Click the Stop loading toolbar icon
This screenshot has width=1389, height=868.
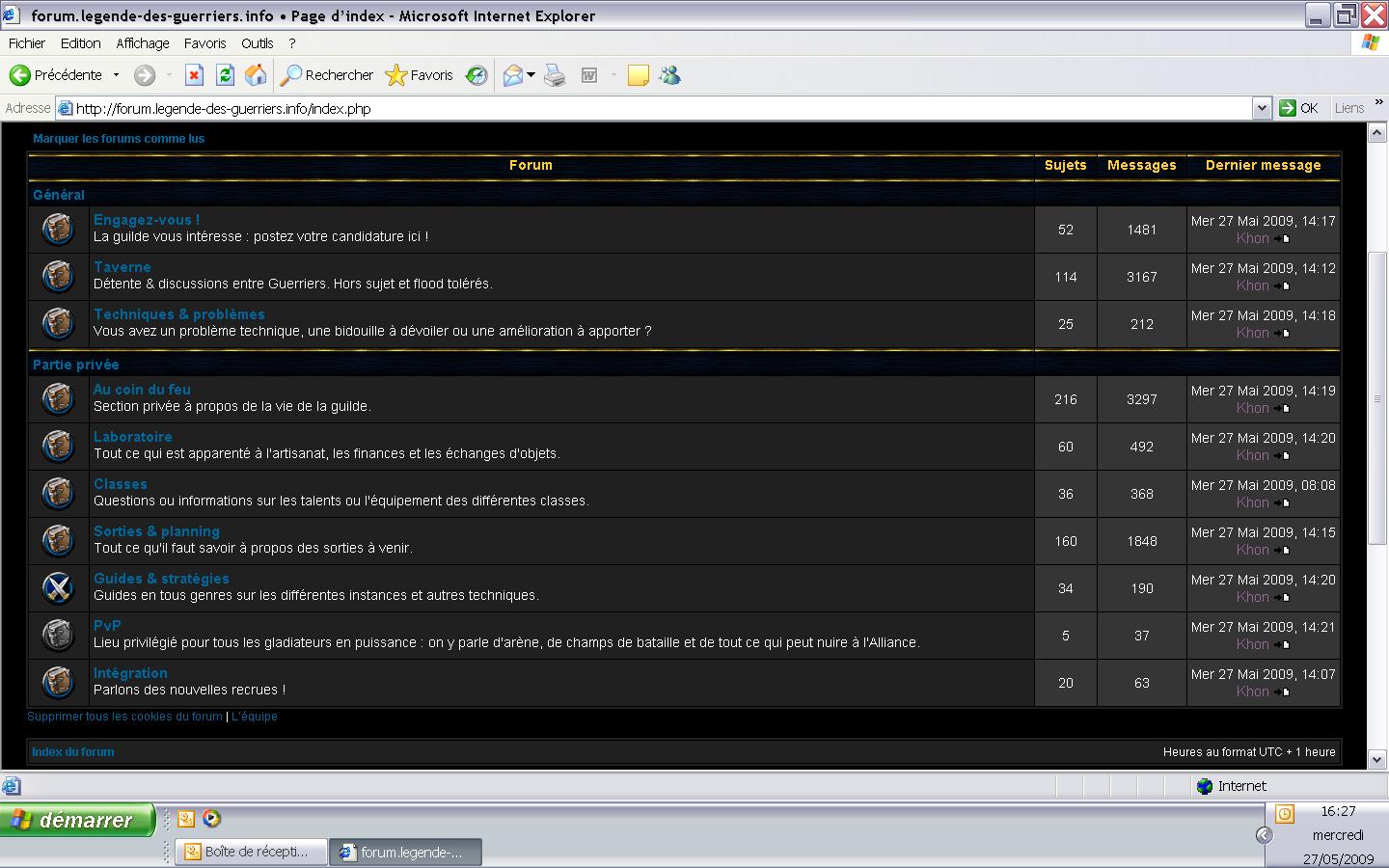click(194, 75)
